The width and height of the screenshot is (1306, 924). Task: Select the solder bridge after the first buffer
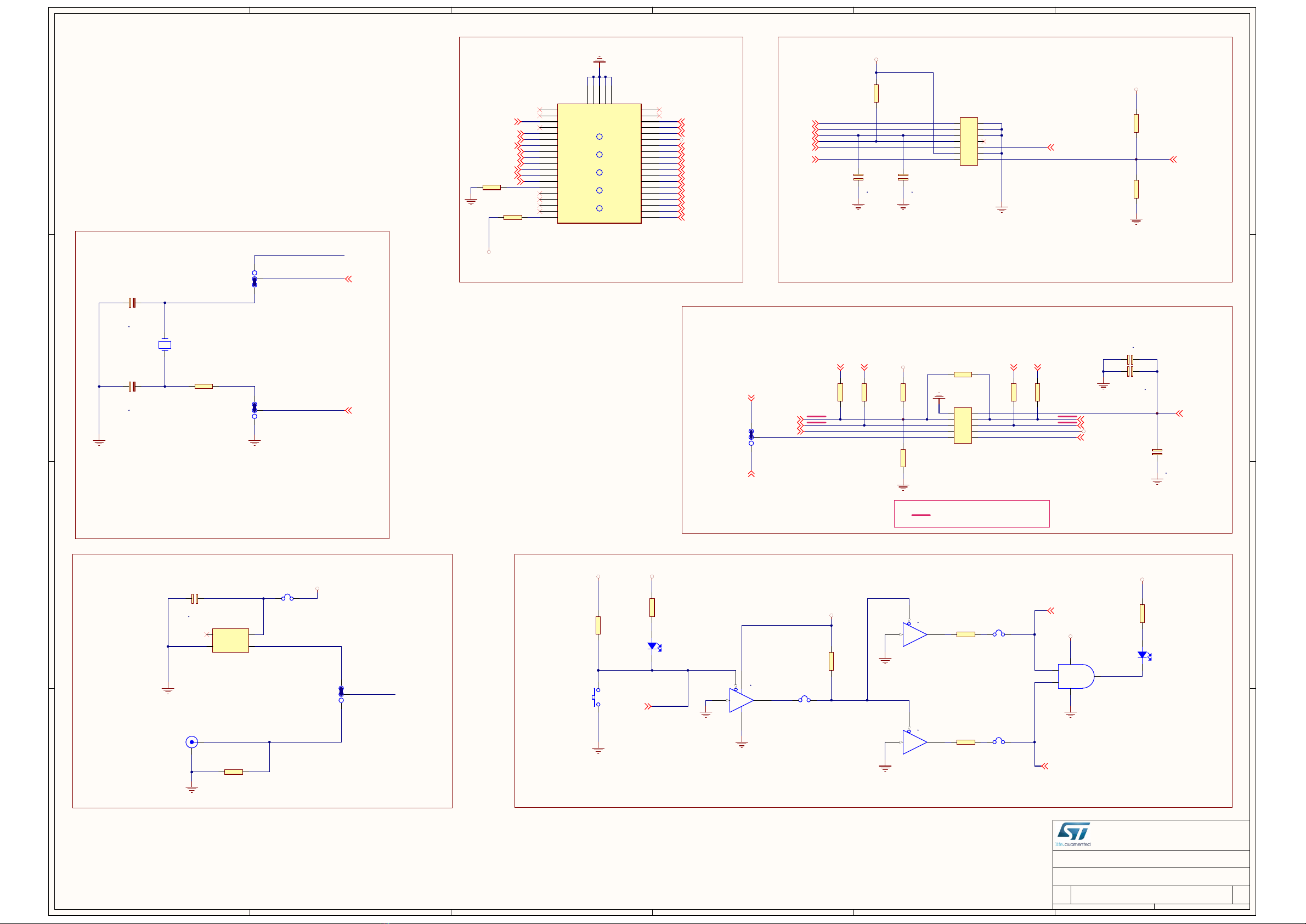click(804, 699)
